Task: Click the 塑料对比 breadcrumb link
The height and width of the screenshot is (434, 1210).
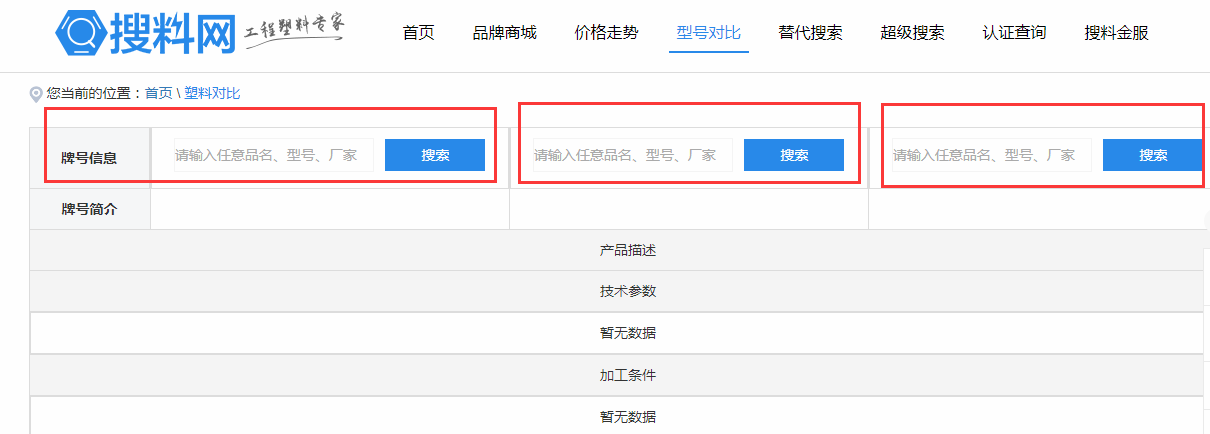Action: pos(212,93)
